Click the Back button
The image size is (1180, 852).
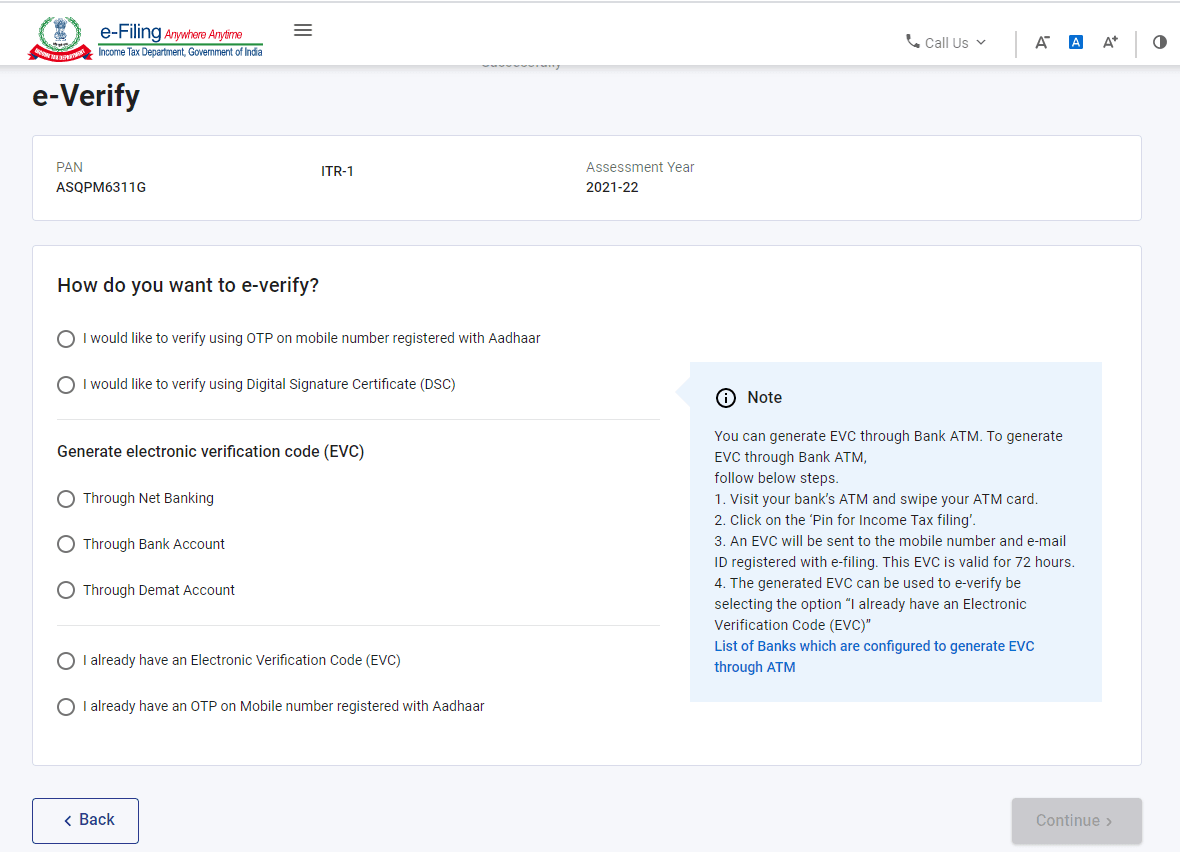click(x=86, y=820)
